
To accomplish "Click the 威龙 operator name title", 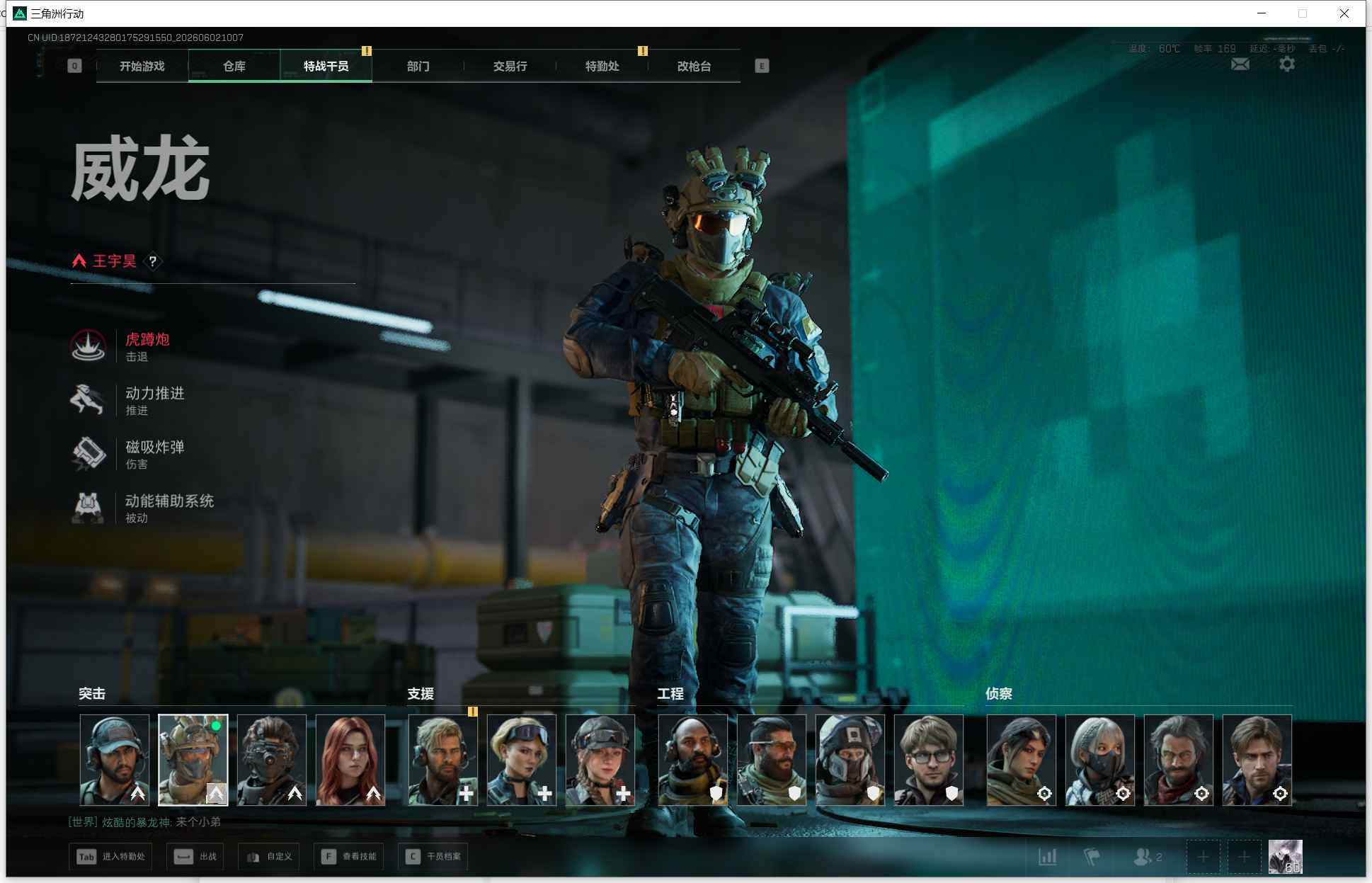I will tap(140, 170).
